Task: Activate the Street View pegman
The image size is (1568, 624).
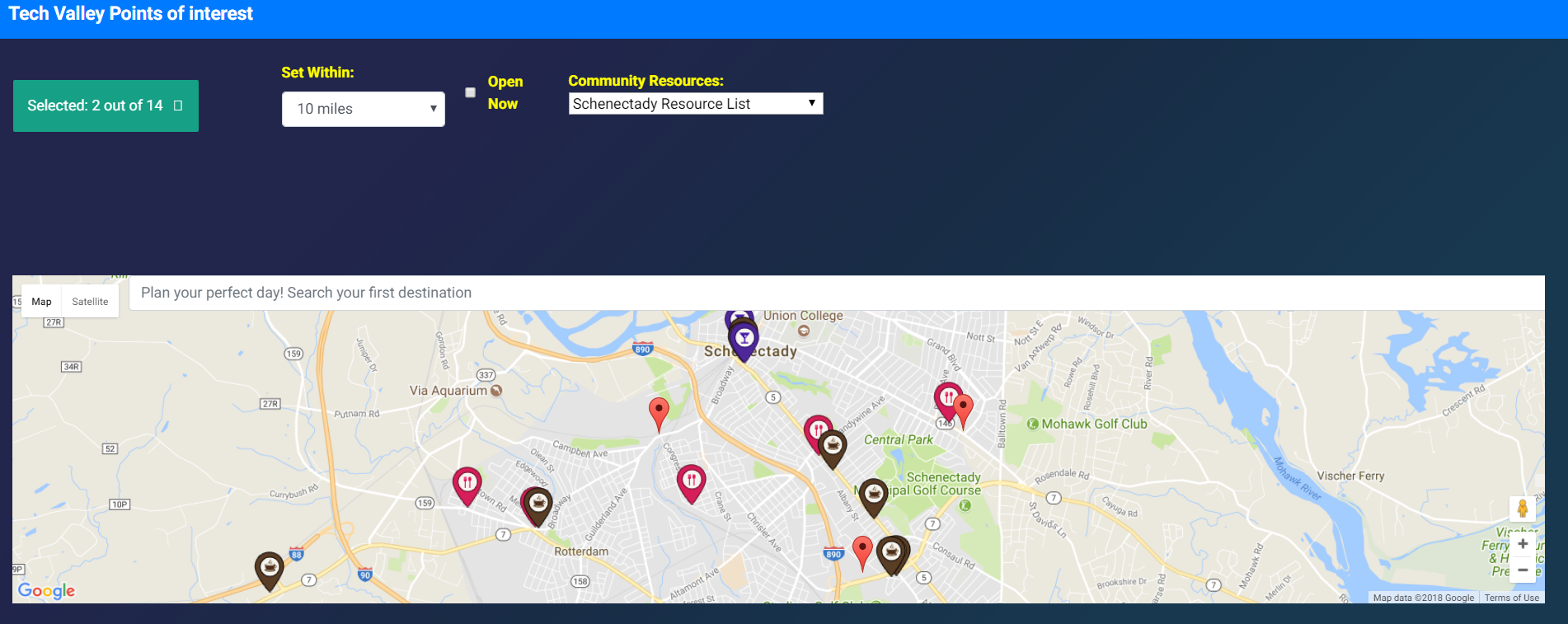Action: click(x=1523, y=509)
